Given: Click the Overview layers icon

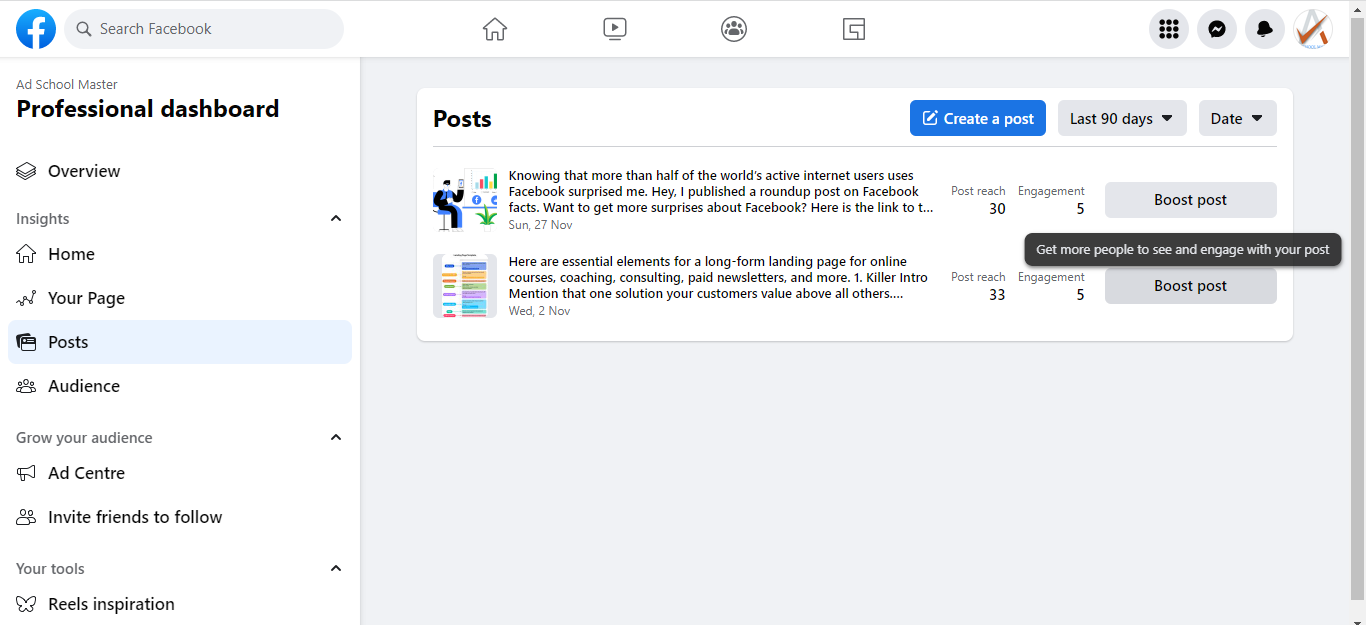Looking at the screenshot, I should (x=26, y=171).
